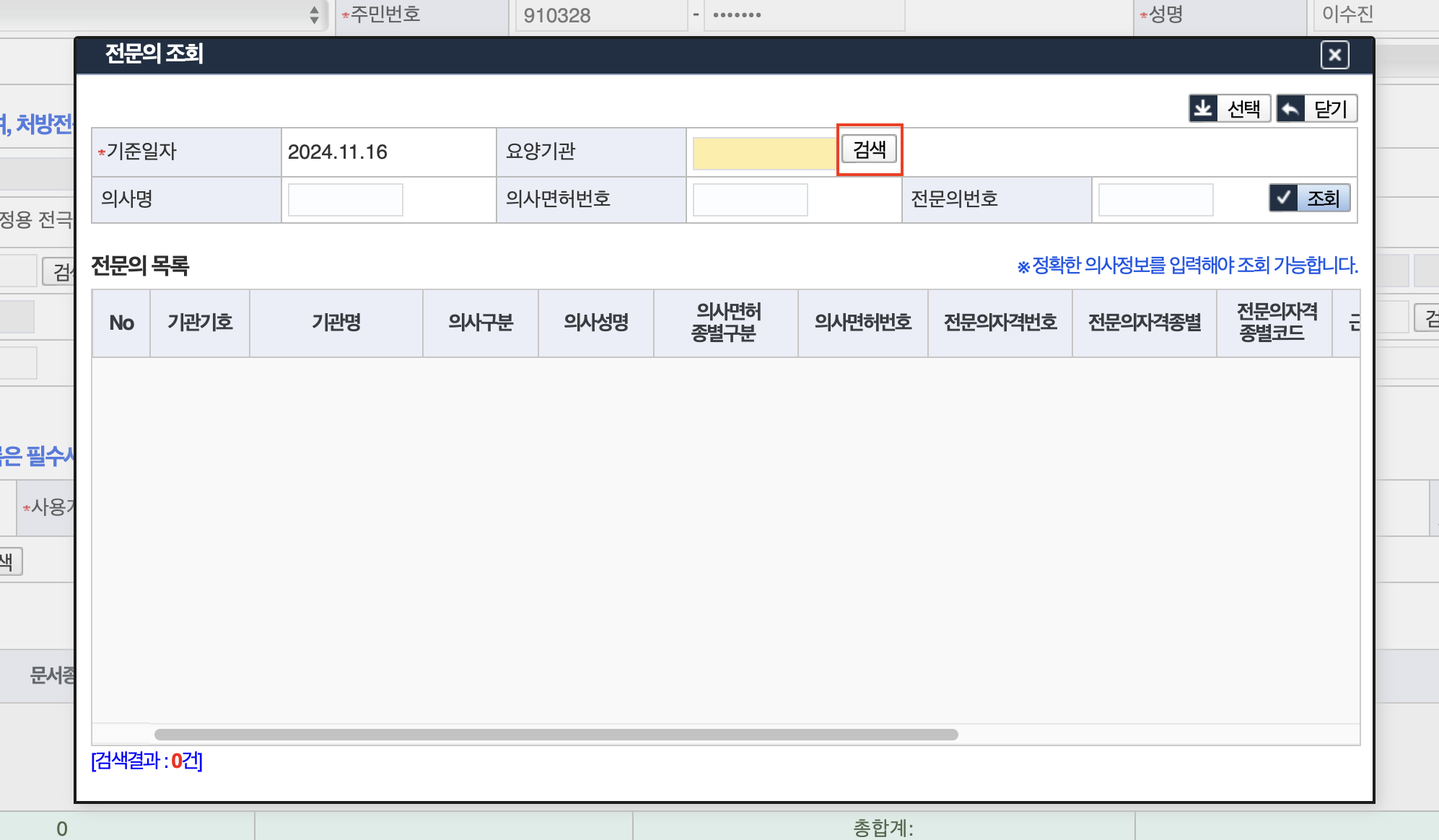Click the 전문의번호 text field
The image size is (1439, 840).
click(1155, 200)
